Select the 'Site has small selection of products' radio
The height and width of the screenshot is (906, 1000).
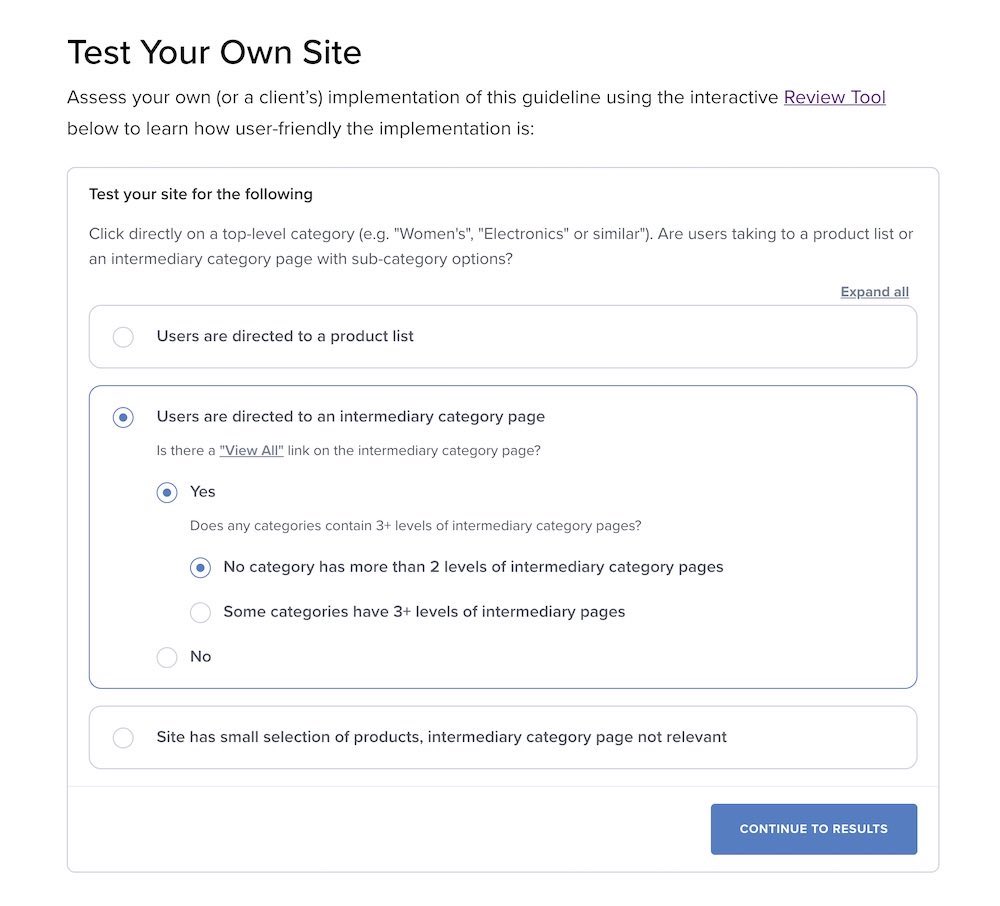[123, 738]
